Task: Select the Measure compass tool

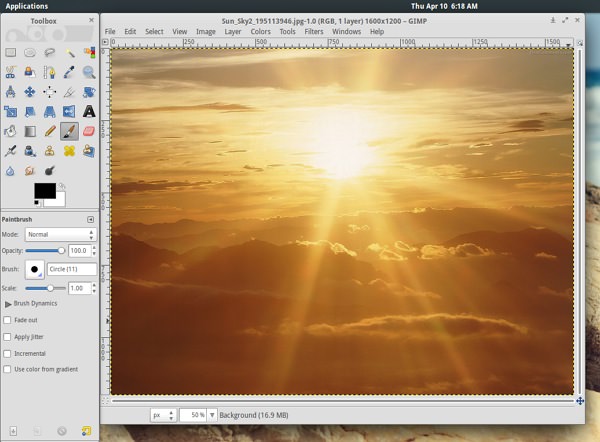Action: pyautogui.click(x=10, y=92)
